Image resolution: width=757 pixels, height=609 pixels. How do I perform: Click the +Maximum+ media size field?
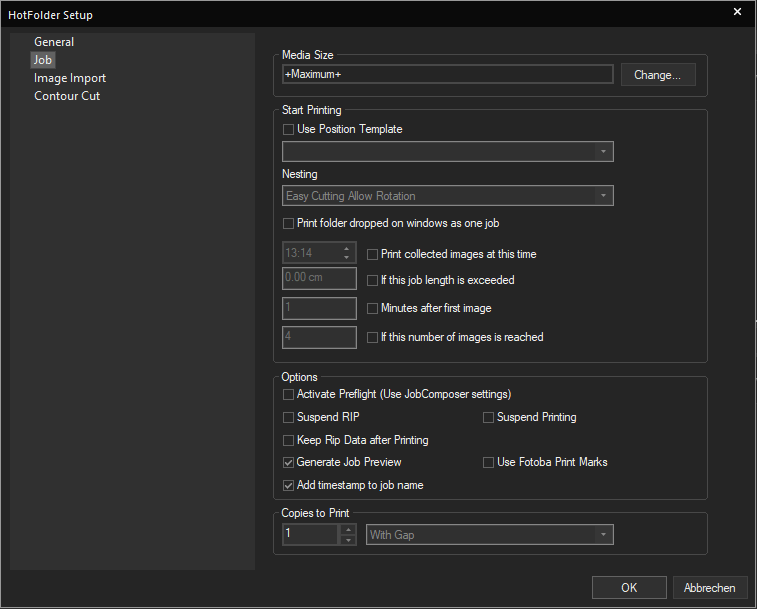coord(448,74)
